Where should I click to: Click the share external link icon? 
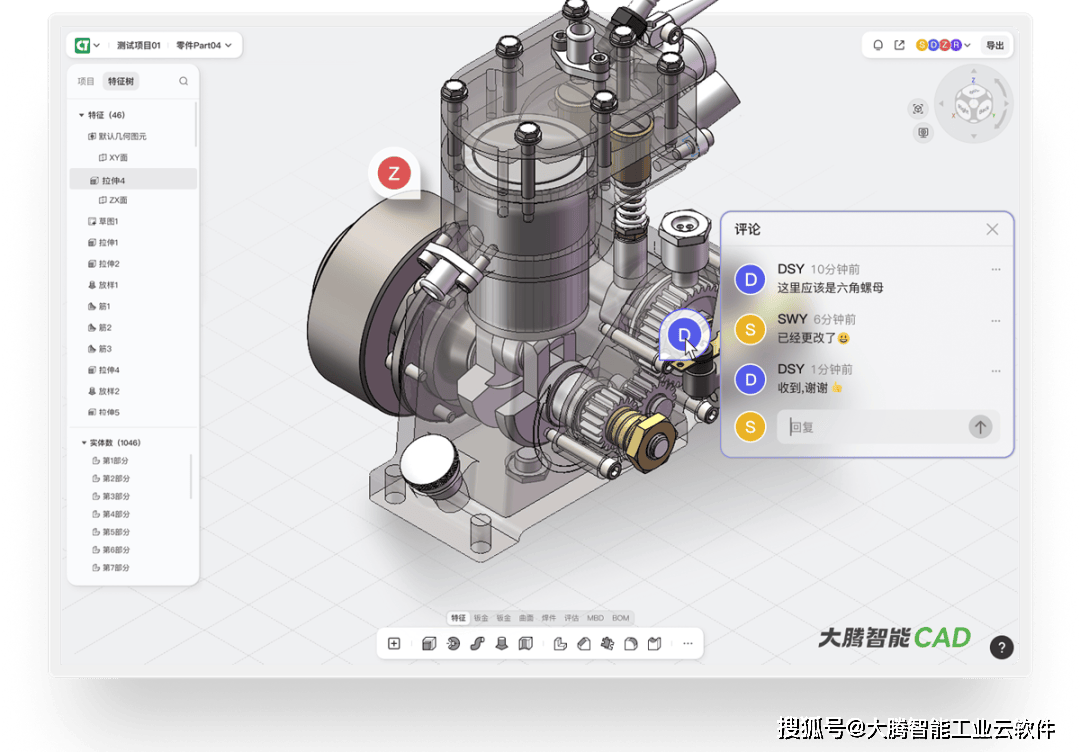(899, 45)
